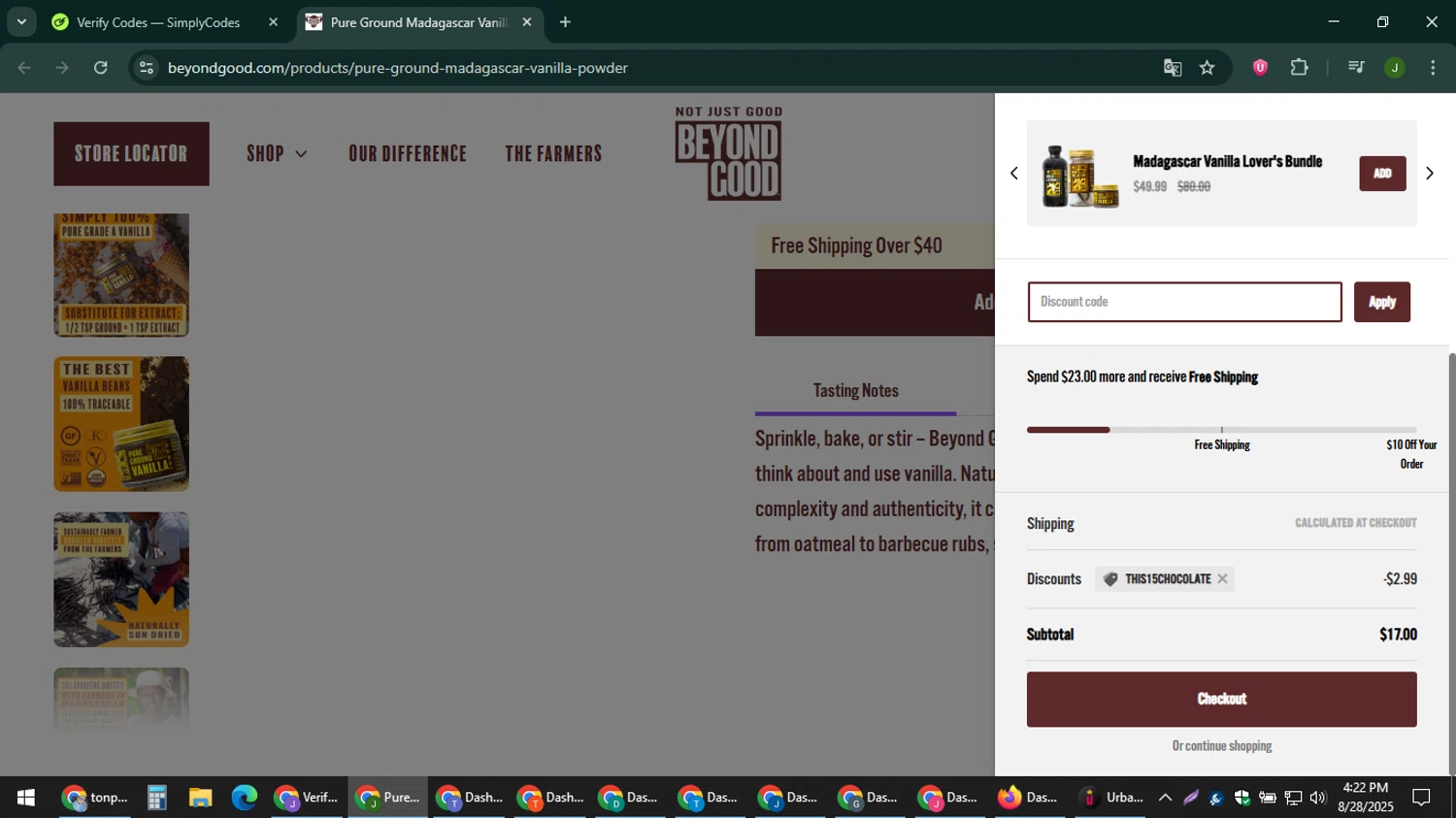Image resolution: width=1456 pixels, height=818 pixels.
Task: Click Or continue shopping link
Action: (1221, 746)
